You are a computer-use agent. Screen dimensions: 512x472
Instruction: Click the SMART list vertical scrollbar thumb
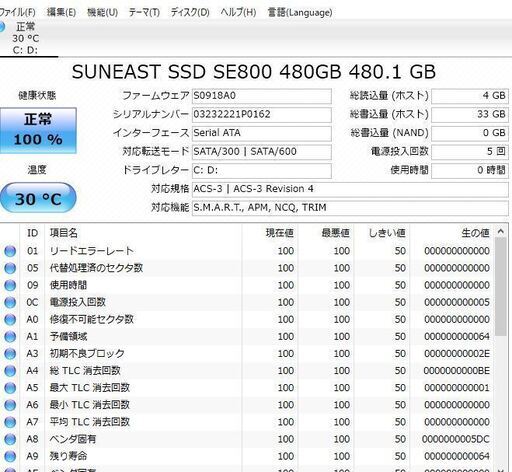coord(501,287)
